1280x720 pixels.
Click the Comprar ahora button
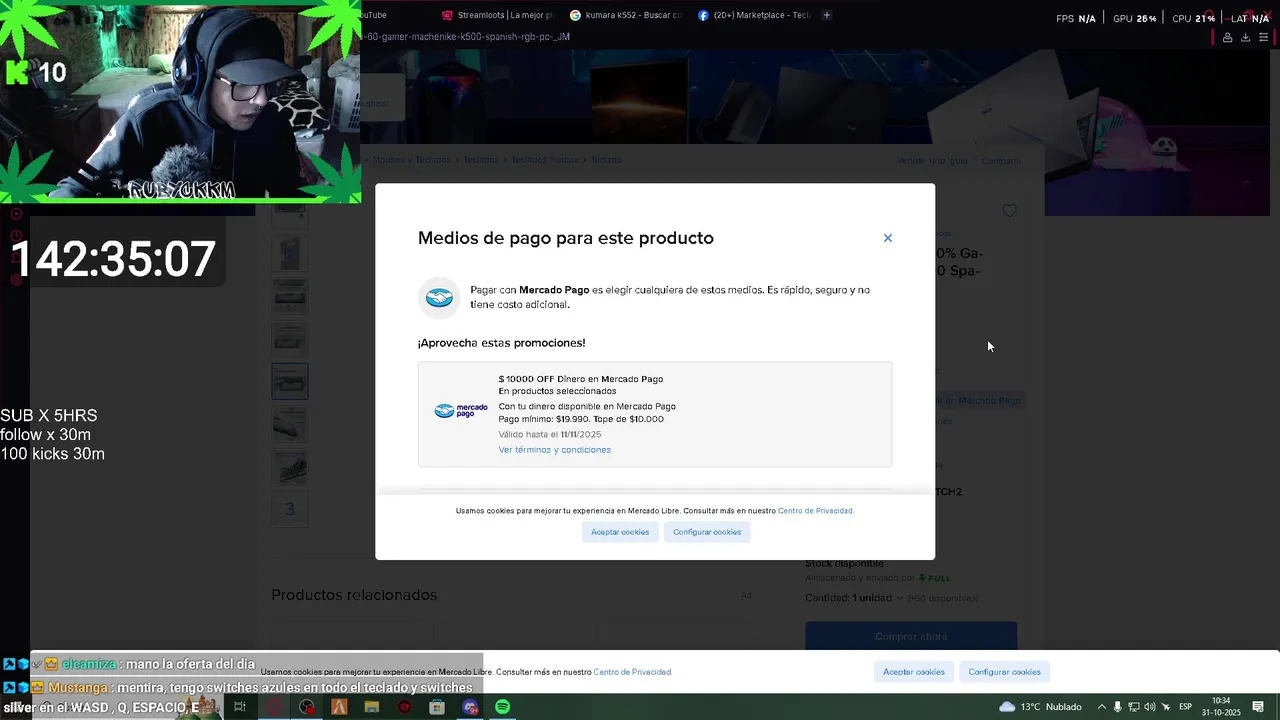(x=911, y=636)
